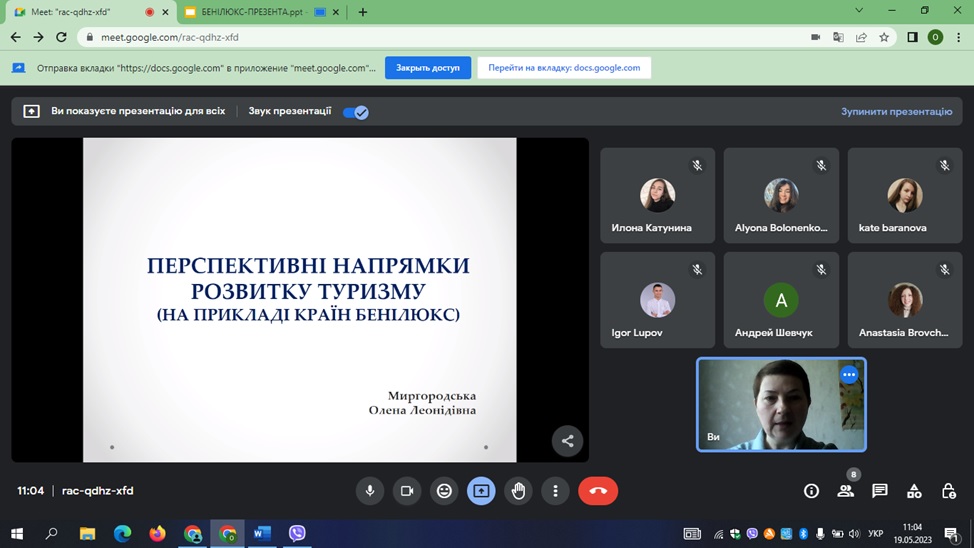The width and height of the screenshot is (974, 548).
Task: Open Chrome three-dot menu
Action: [x=958, y=37]
